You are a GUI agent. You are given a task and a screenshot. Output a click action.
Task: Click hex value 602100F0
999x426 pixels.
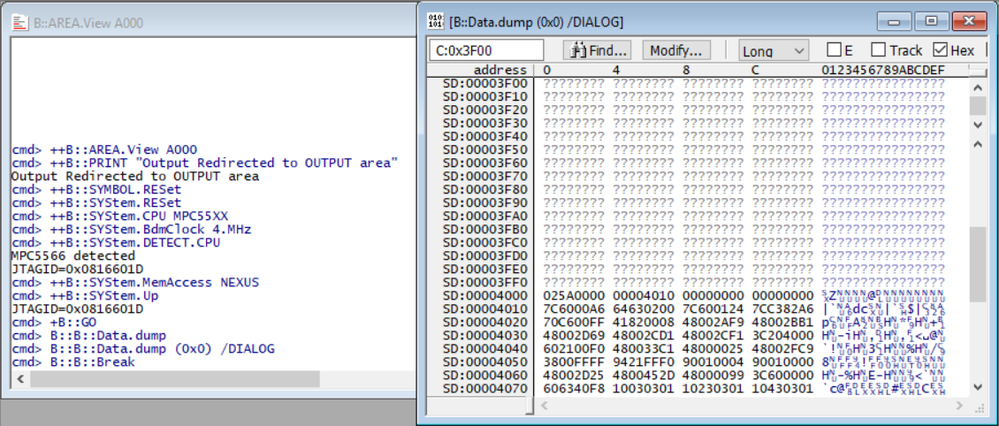click(574, 348)
